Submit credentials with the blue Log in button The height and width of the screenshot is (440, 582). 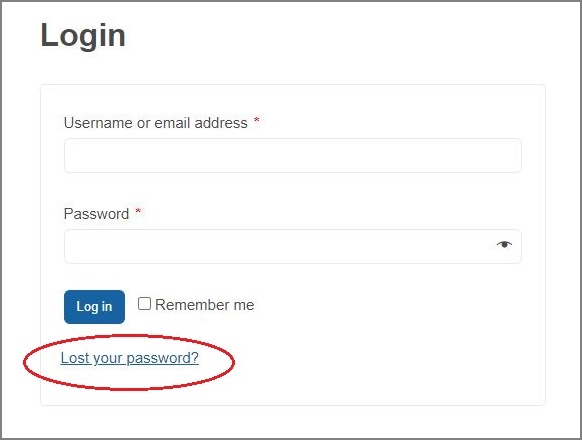click(x=94, y=307)
